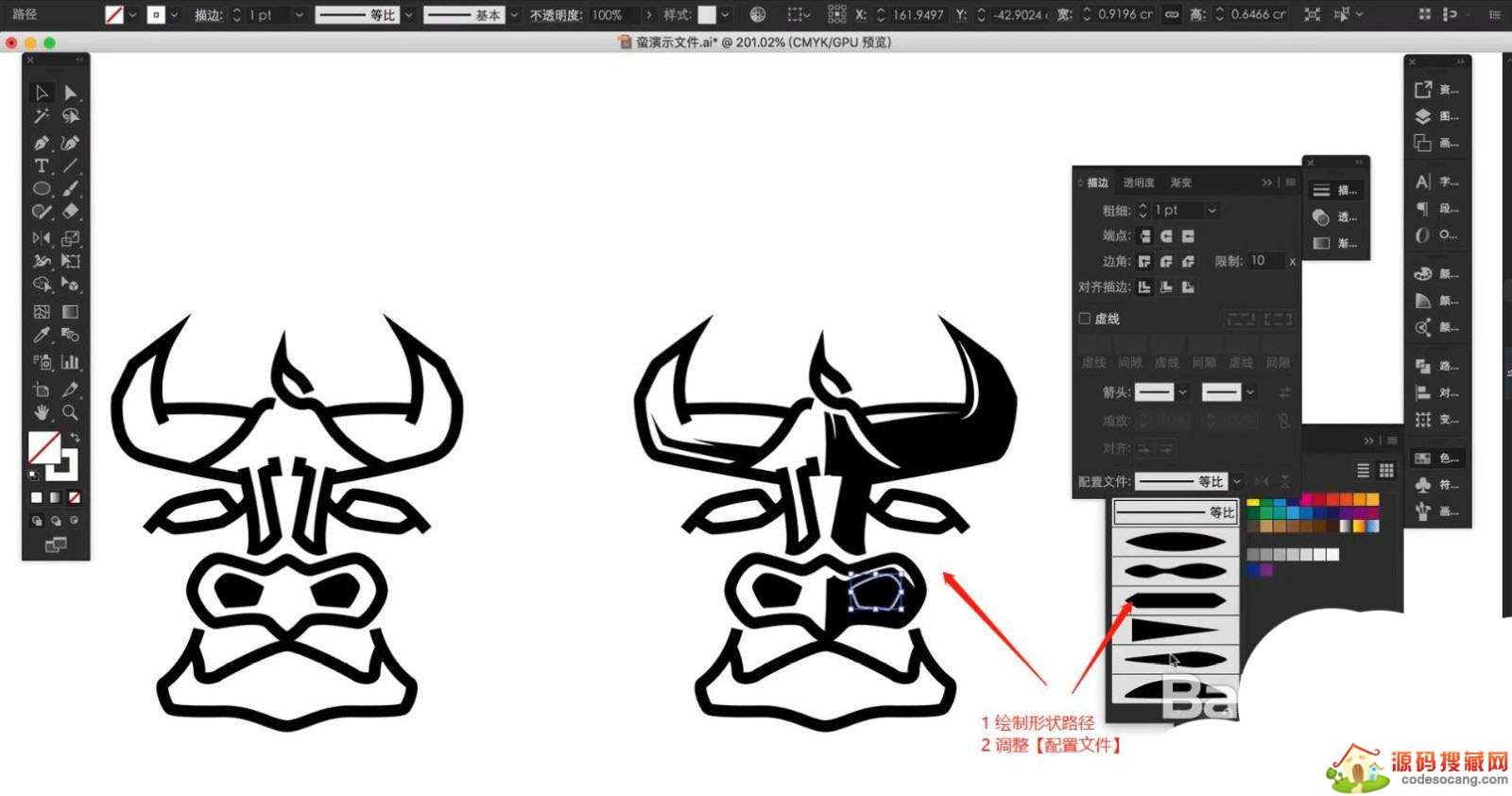Select the Type tool
Image resolution: width=1512 pixels, height=796 pixels.
(41, 166)
